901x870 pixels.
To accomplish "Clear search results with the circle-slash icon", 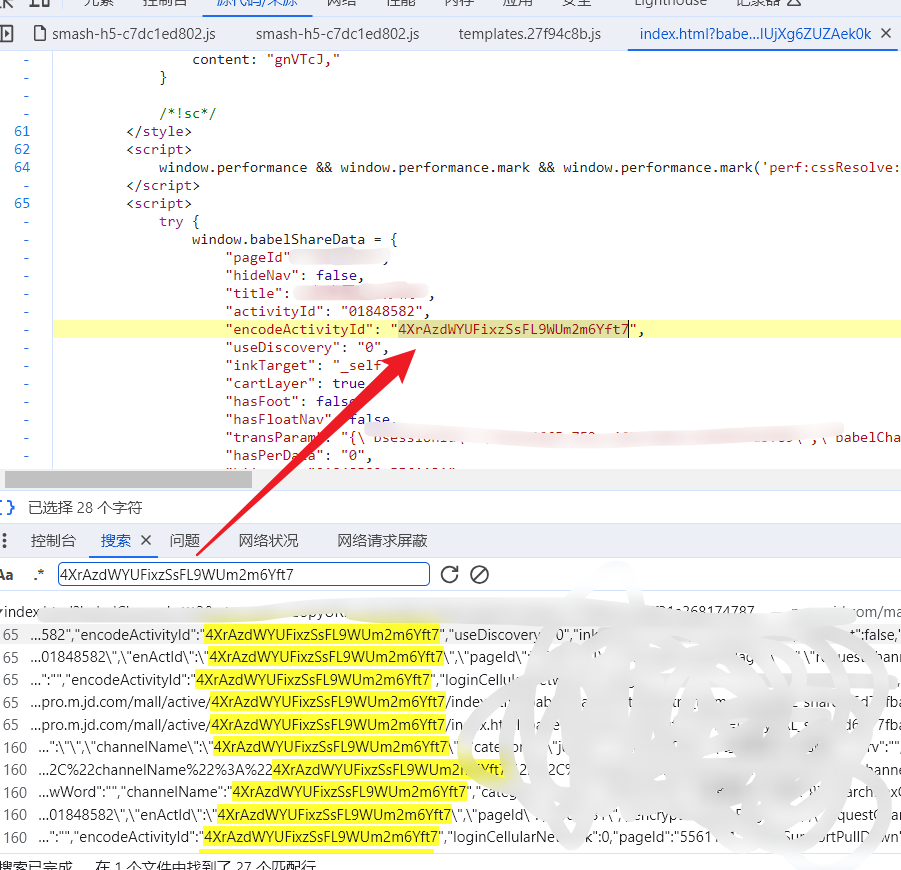I will tap(479, 575).
